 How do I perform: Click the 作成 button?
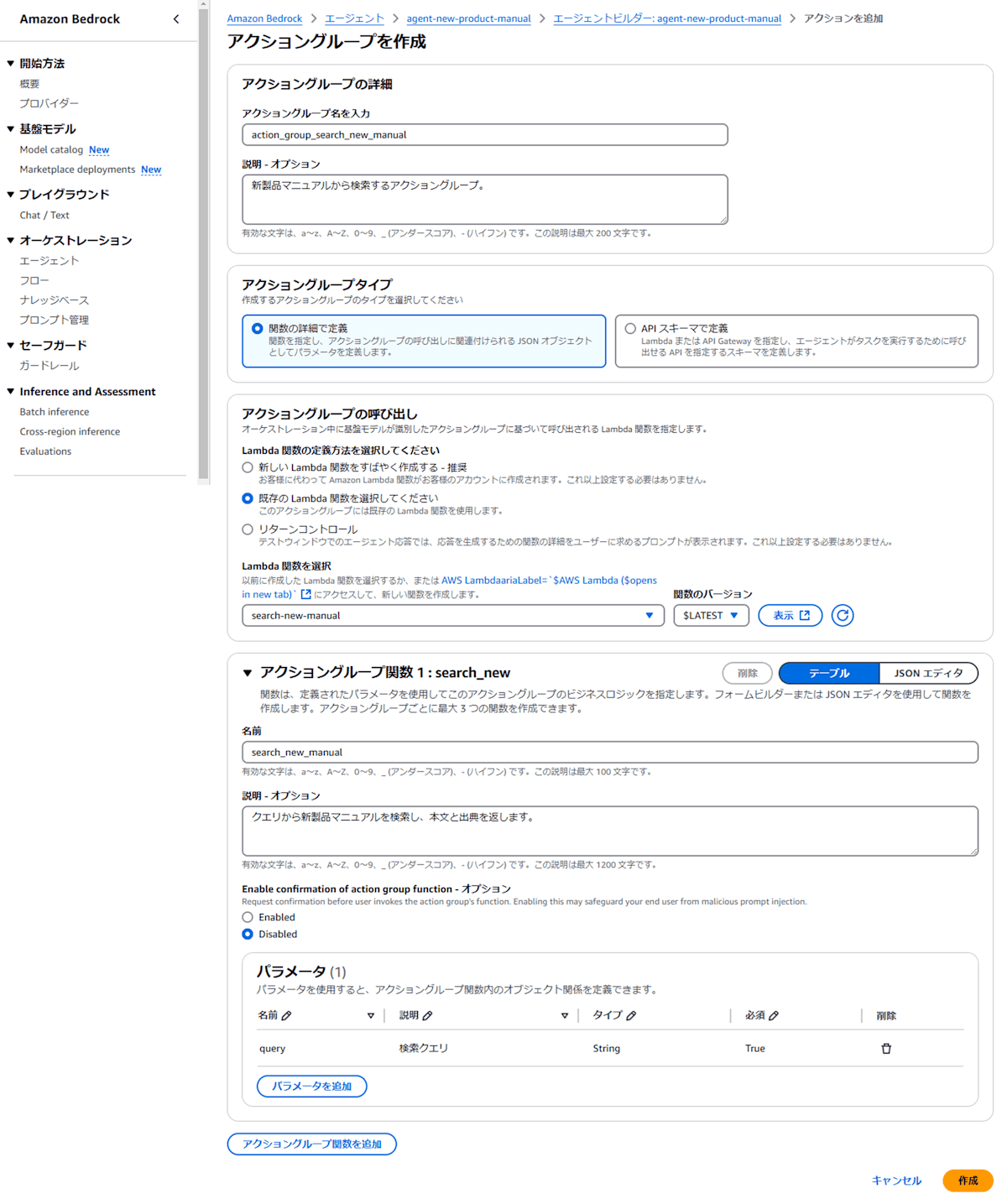[968, 1181]
